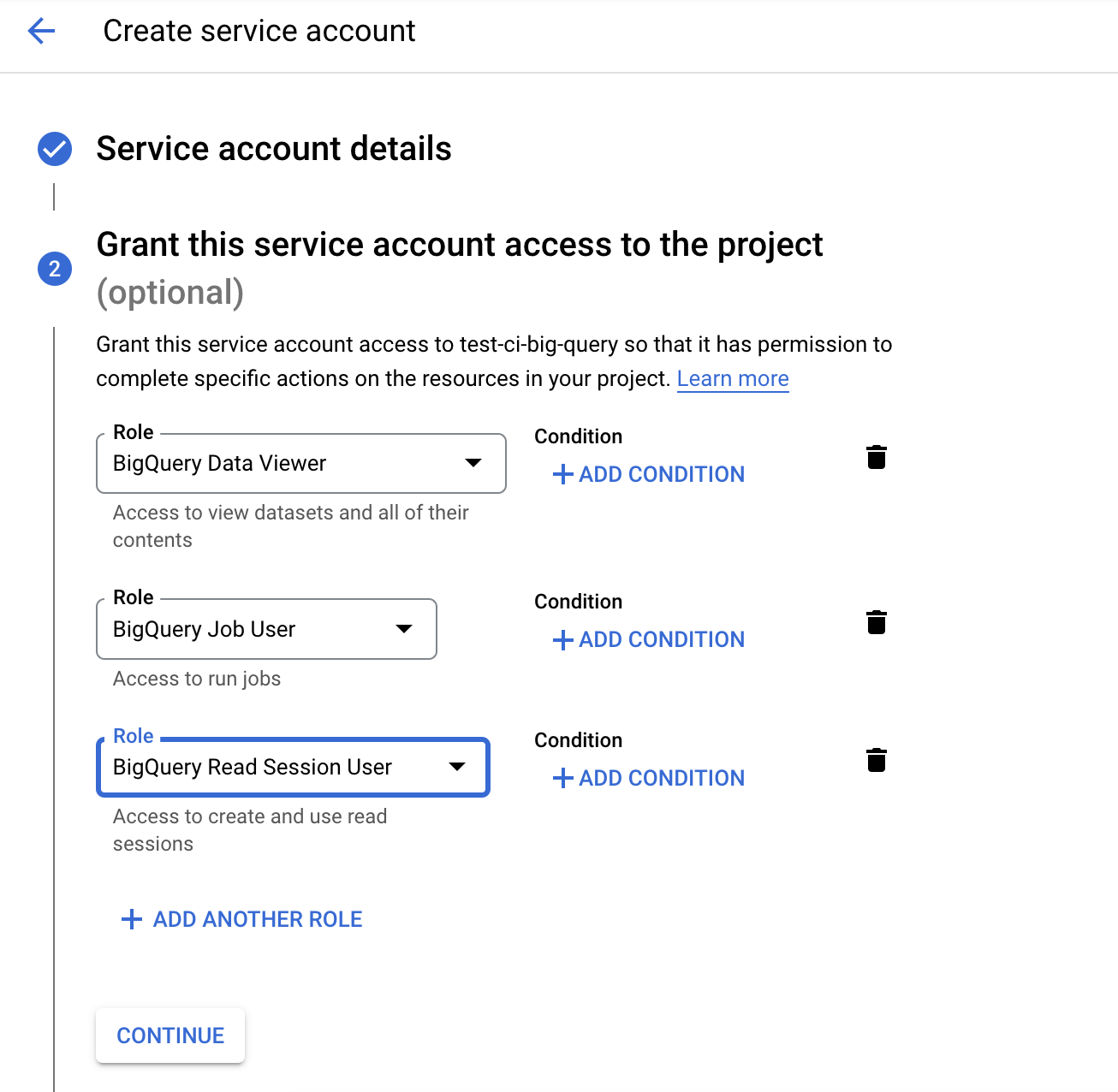The image size is (1118, 1092).
Task: Add condition for BigQuery Data Viewer
Action: [649, 474]
